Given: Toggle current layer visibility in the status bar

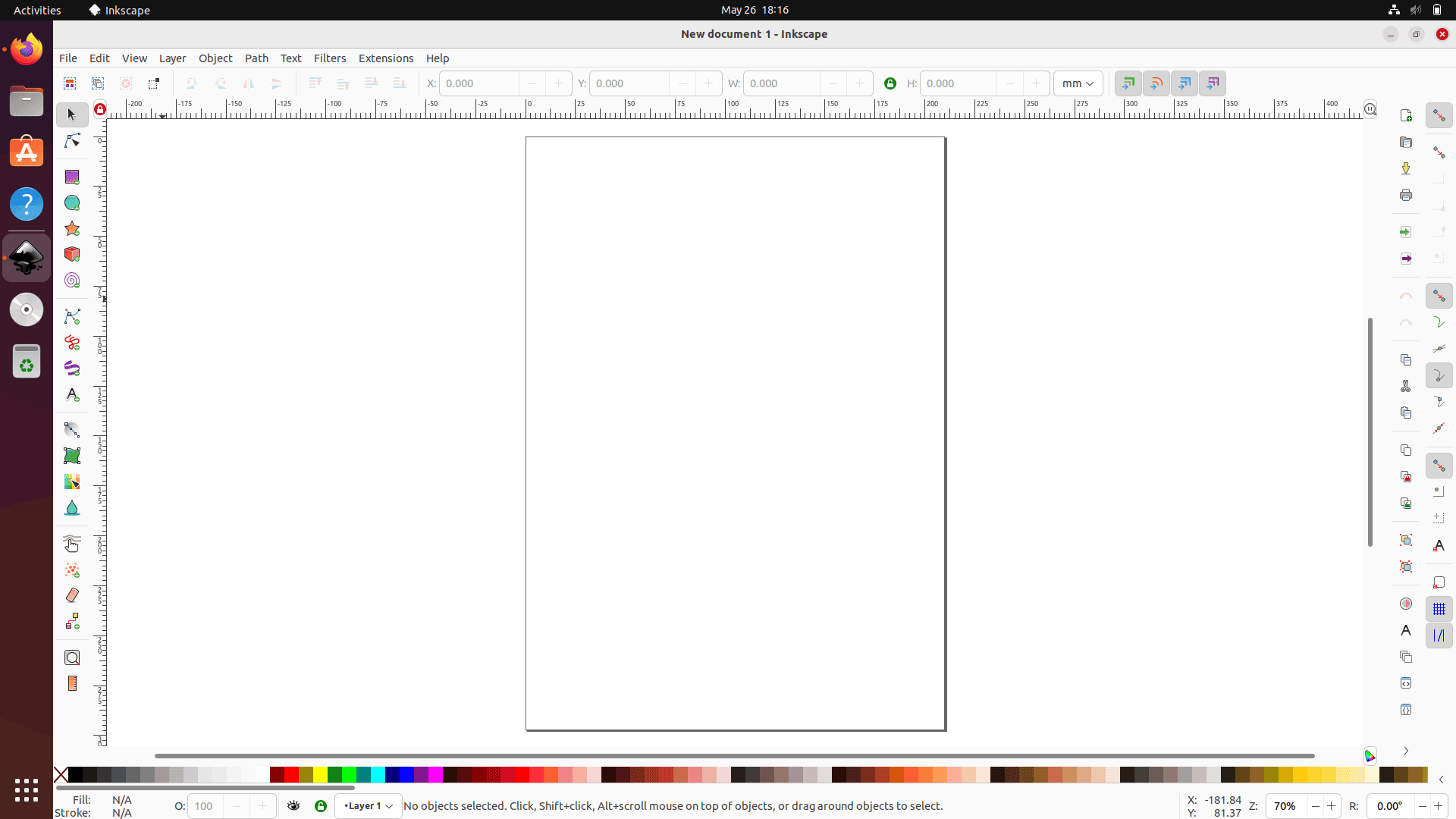Looking at the screenshot, I should (294, 805).
